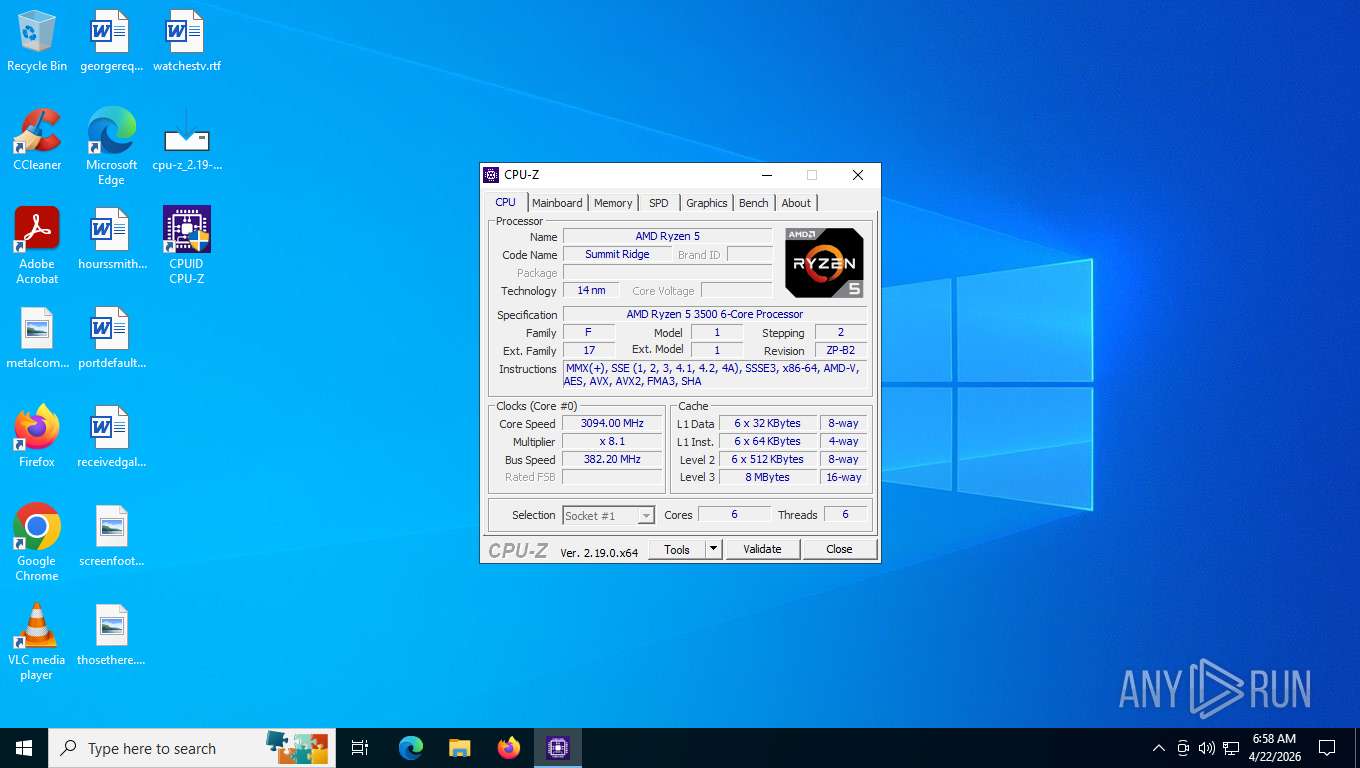Click the Level 2 cache 6 x 512 KBytes

(x=767, y=460)
